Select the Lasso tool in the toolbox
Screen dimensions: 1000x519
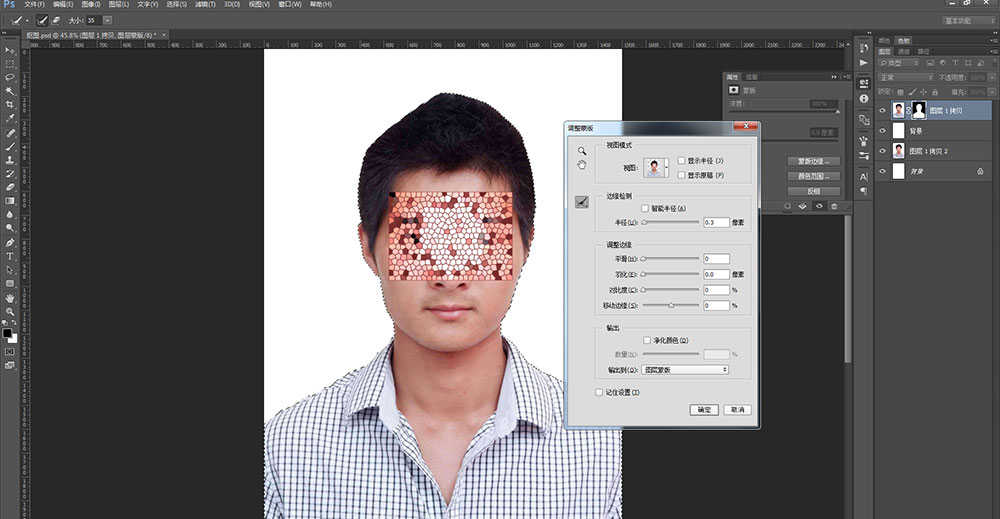(10, 77)
